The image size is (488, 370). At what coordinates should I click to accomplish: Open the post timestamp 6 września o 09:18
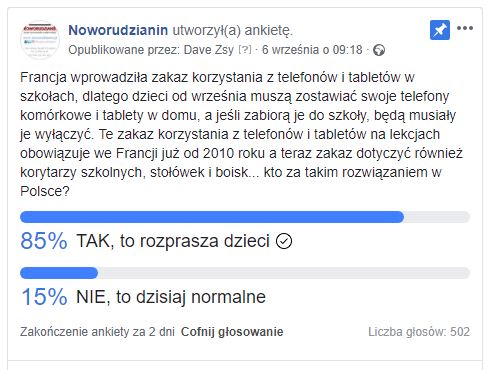312,50
